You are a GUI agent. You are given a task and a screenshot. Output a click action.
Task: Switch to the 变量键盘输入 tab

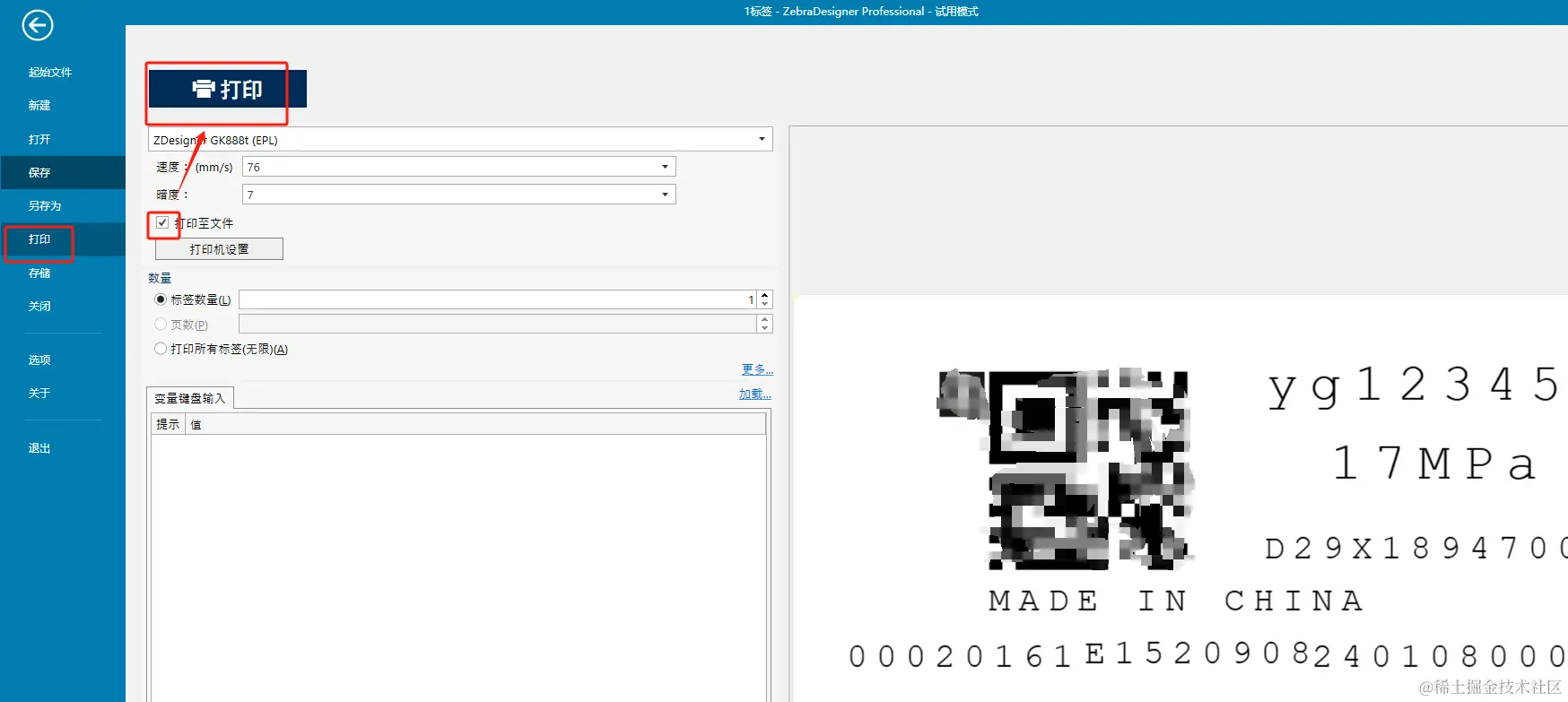point(190,398)
